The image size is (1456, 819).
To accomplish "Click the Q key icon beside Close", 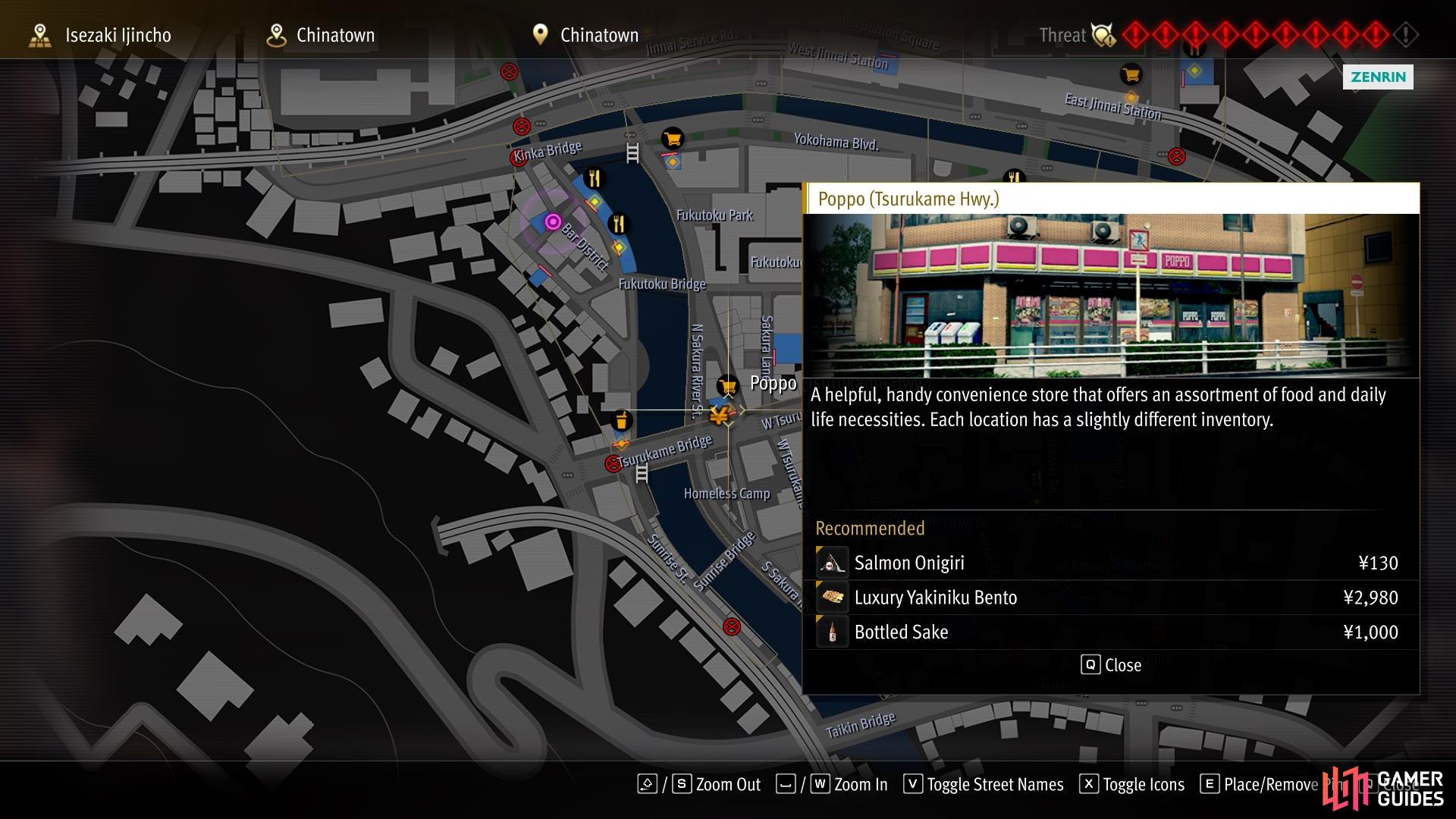I will [x=1090, y=665].
